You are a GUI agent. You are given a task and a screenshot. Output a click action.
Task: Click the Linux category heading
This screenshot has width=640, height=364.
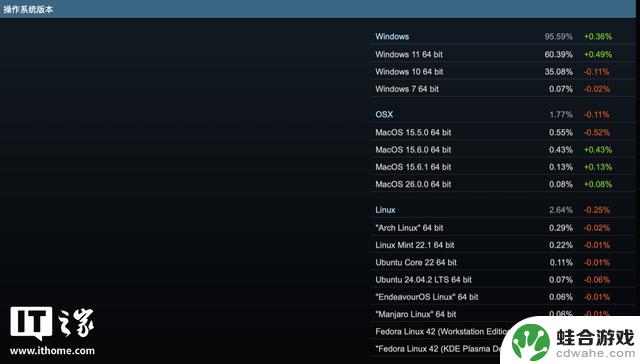pos(385,210)
